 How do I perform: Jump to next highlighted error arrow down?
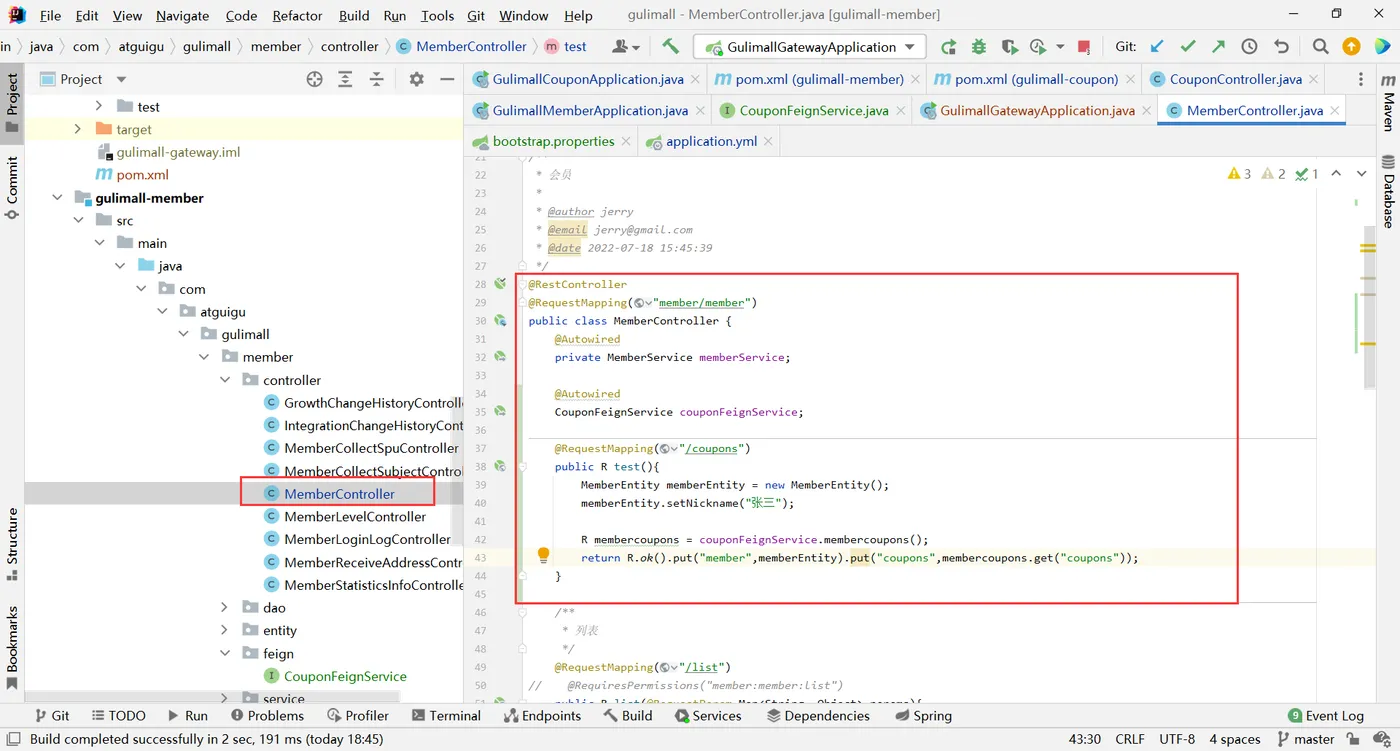coord(1361,174)
